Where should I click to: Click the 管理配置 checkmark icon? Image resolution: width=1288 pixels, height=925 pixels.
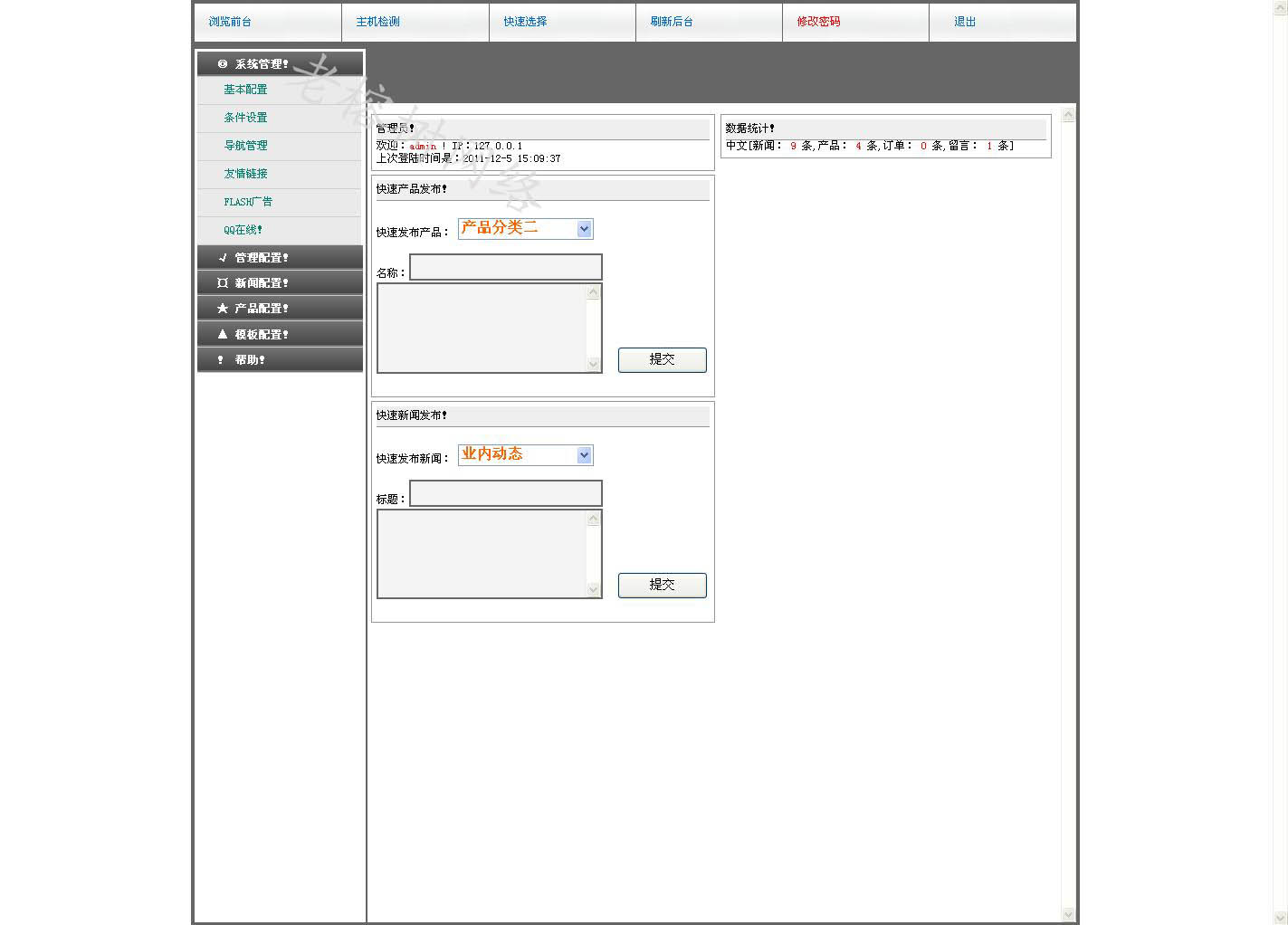(223, 257)
